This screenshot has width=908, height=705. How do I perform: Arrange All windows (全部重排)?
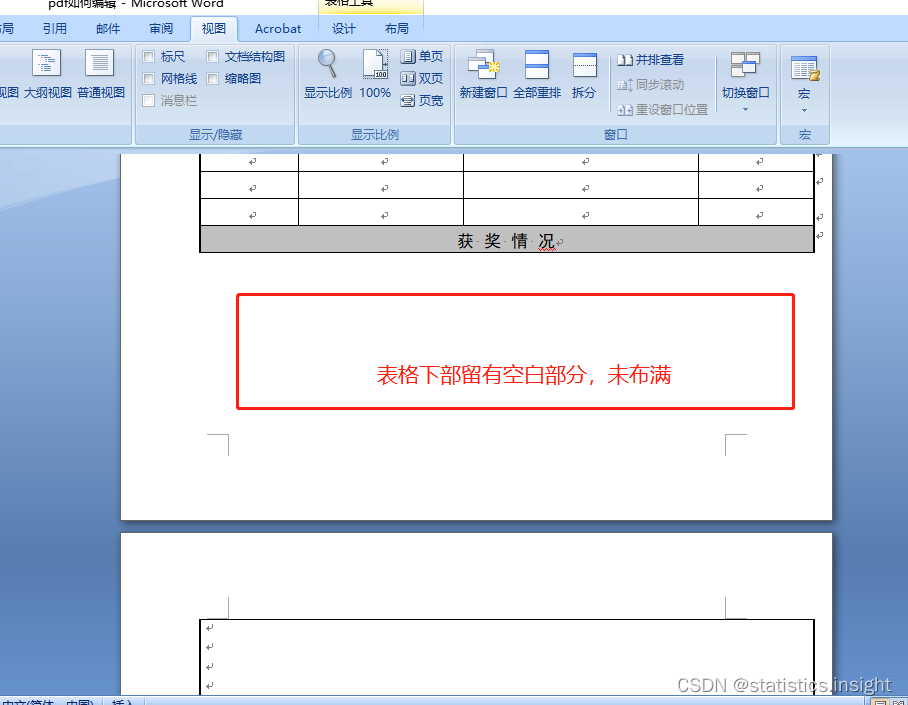tap(537, 74)
